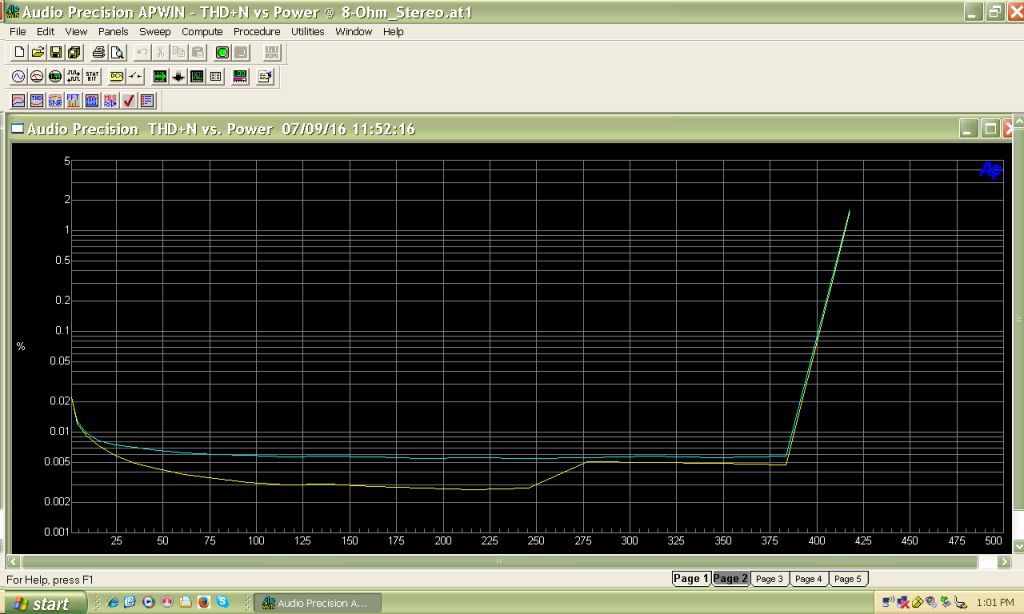Image resolution: width=1024 pixels, height=614 pixels.
Task: Run the THD quick test icon
Action: 37,101
